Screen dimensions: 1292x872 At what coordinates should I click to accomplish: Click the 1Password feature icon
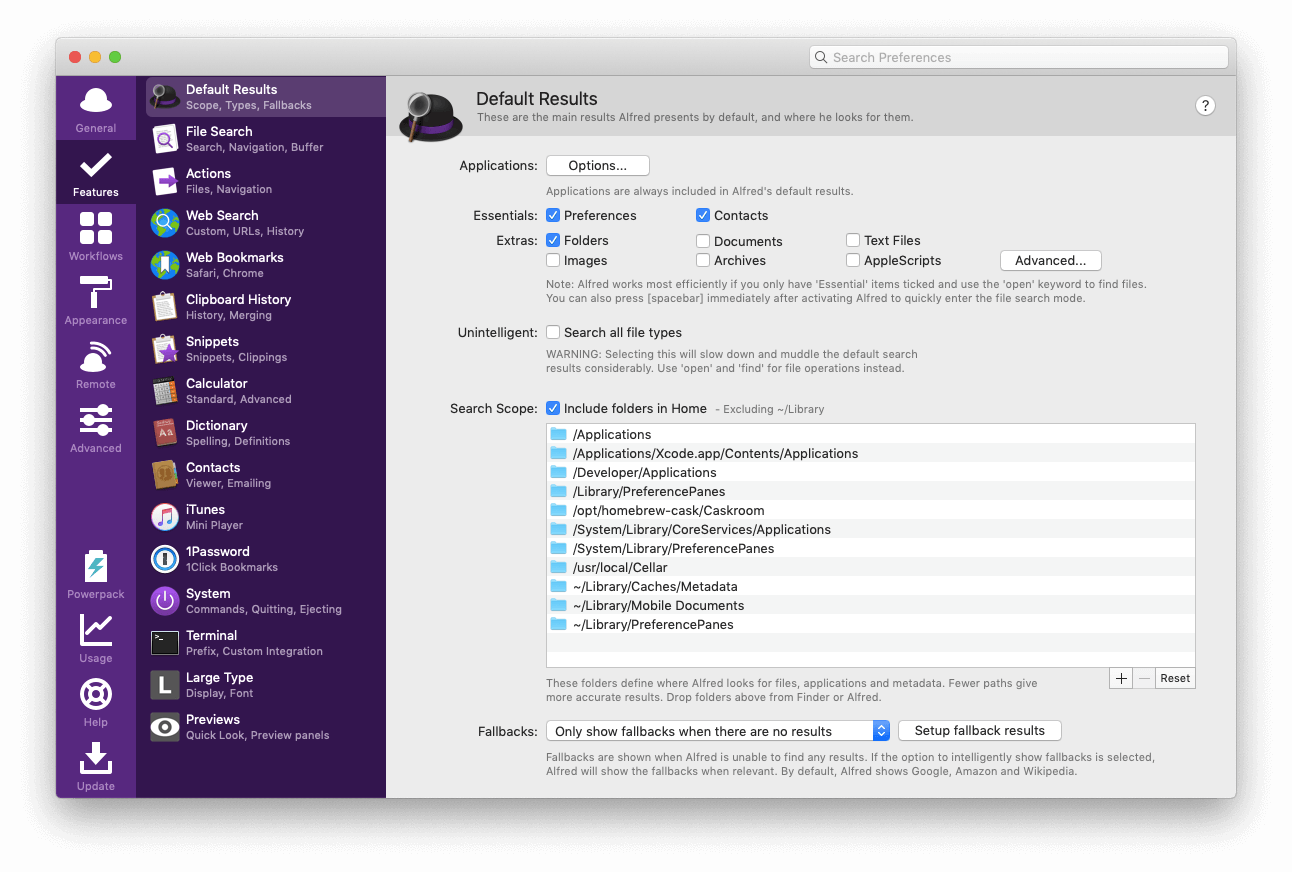(x=163, y=558)
